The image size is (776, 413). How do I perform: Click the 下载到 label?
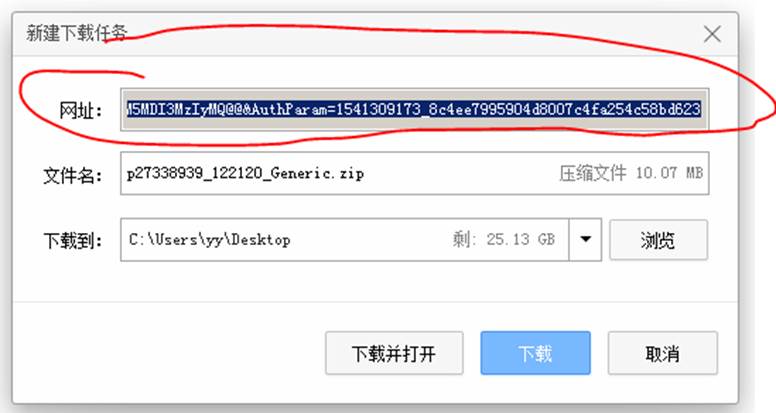tap(72, 241)
